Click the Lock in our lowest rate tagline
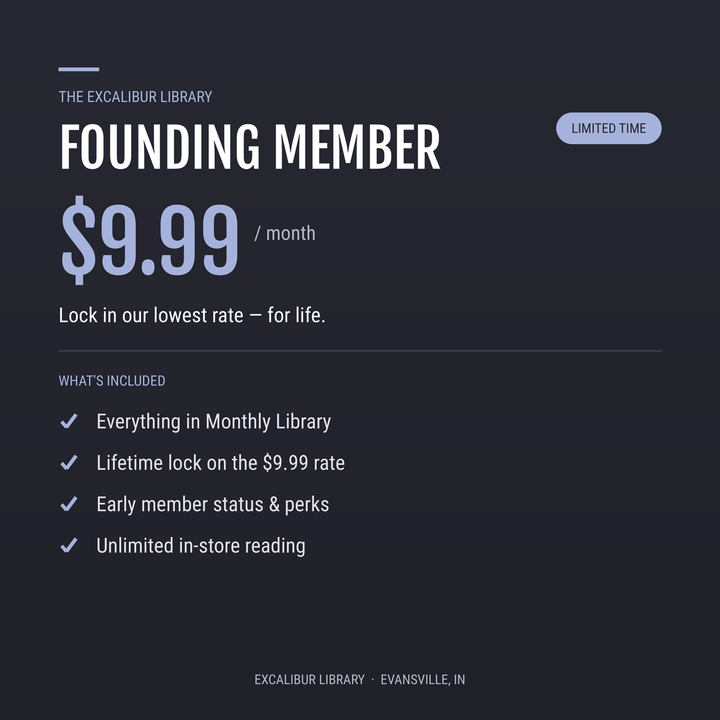The width and height of the screenshot is (720, 720). [x=192, y=315]
